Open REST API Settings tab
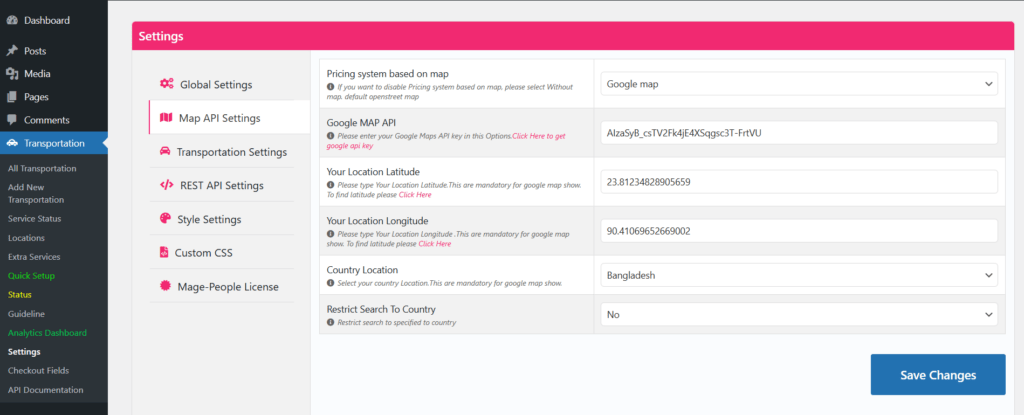 (222, 185)
